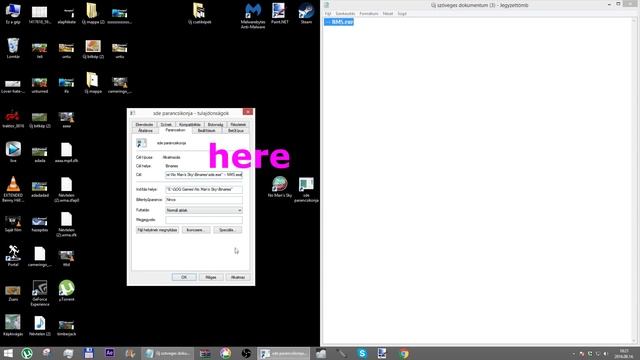
Task: Click Fájl helyének megnyitása button
Action: [x=157, y=230]
